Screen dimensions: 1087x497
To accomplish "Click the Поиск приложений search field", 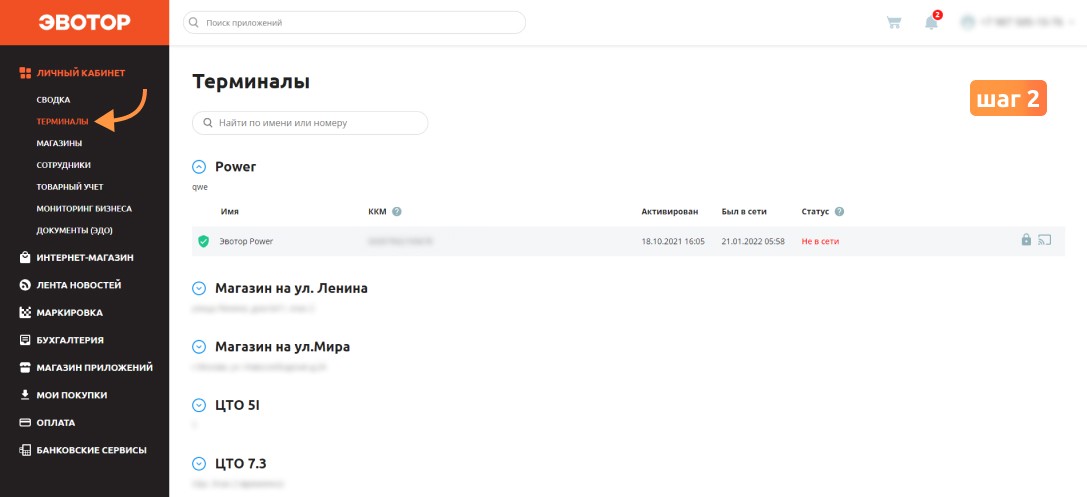I will (x=354, y=22).
